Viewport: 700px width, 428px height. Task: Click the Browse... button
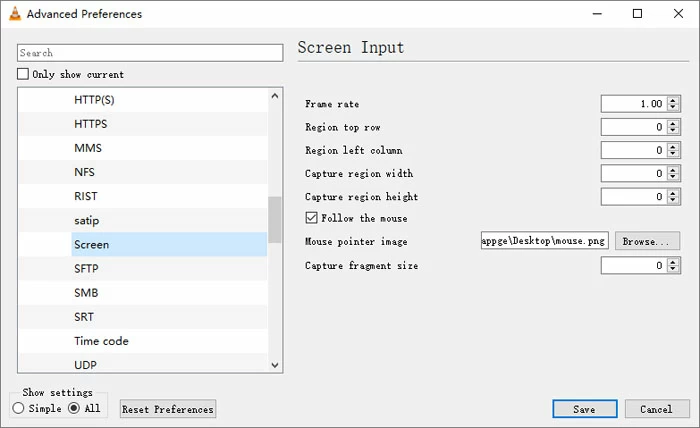click(649, 241)
